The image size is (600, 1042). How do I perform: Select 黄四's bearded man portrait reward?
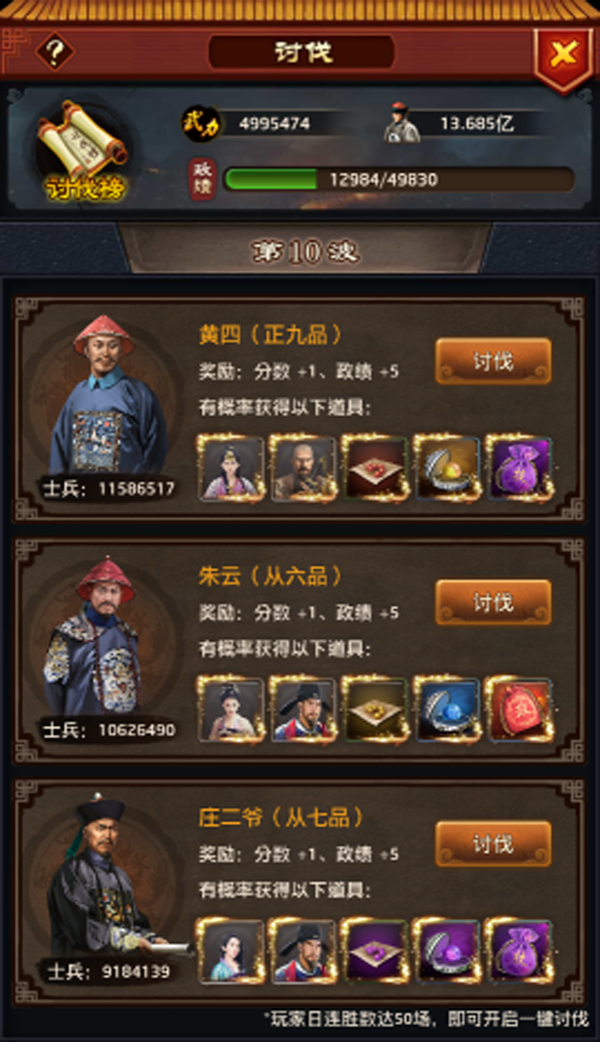[x=302, y=468]
